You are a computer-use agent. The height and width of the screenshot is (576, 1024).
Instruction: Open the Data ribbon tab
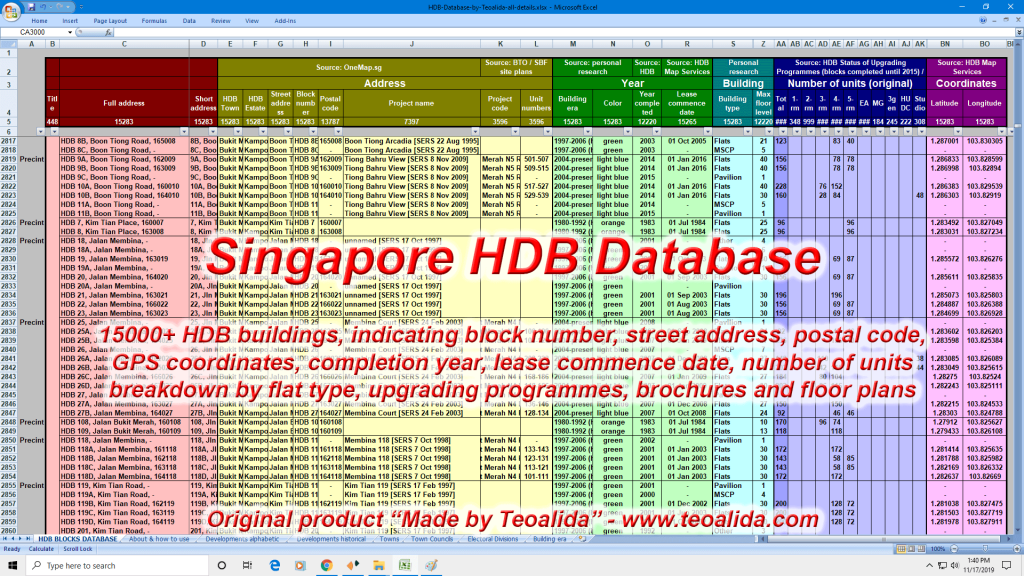coord(189,19)
